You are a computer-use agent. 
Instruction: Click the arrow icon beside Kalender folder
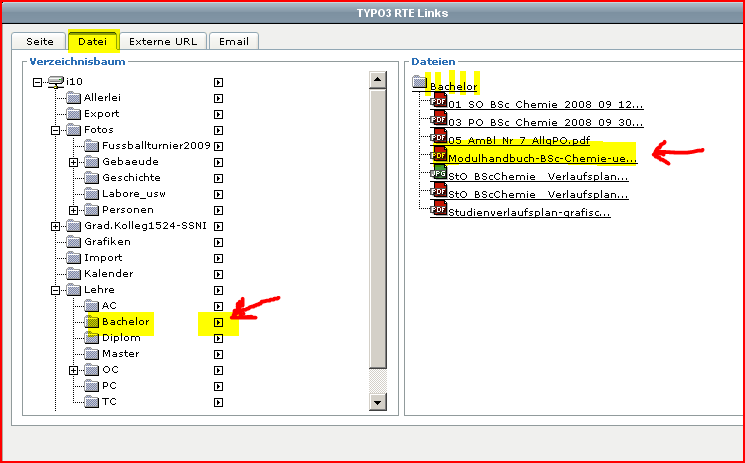point(218,274)
